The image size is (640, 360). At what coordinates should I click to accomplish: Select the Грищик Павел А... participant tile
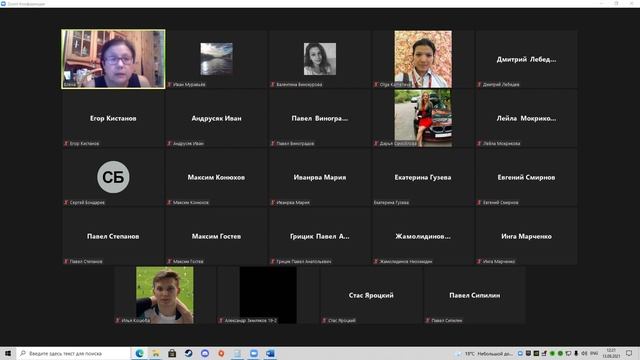tap(320, 236)
